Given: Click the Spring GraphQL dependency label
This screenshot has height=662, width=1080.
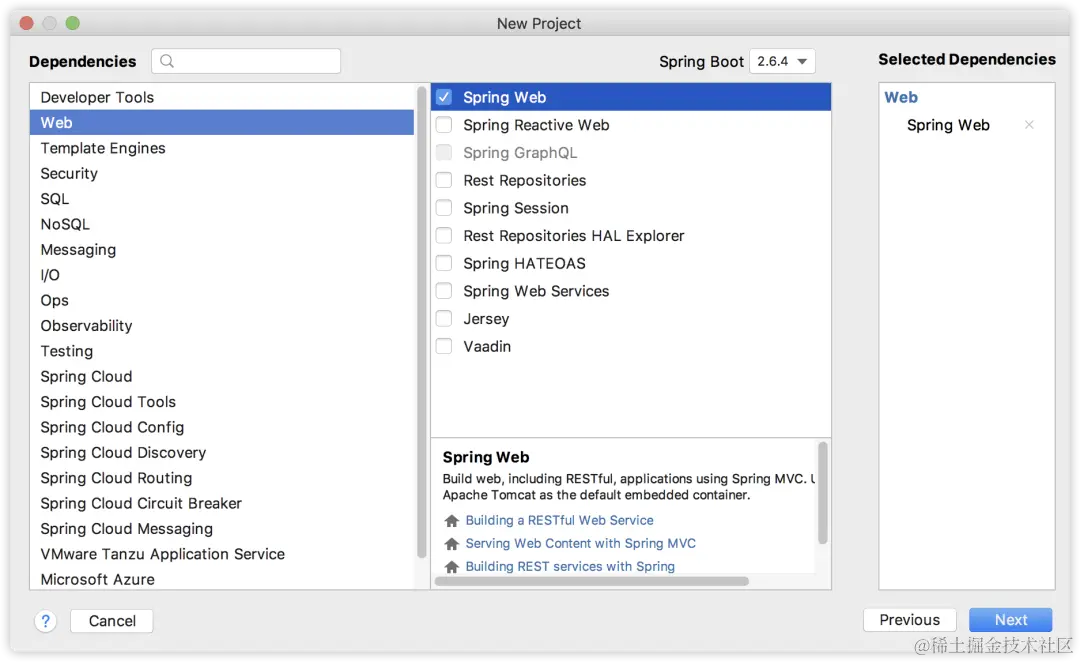Looking at the screenshot, I should pyautogui.click(x=520, y=153).
